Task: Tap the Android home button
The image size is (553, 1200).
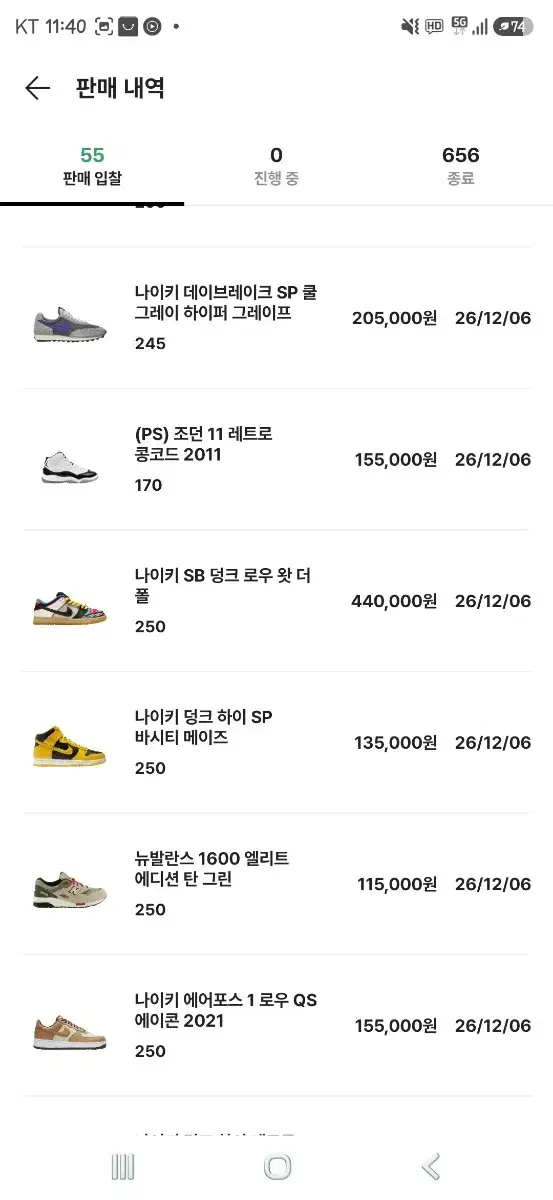Action: (x=277, y=1166)
